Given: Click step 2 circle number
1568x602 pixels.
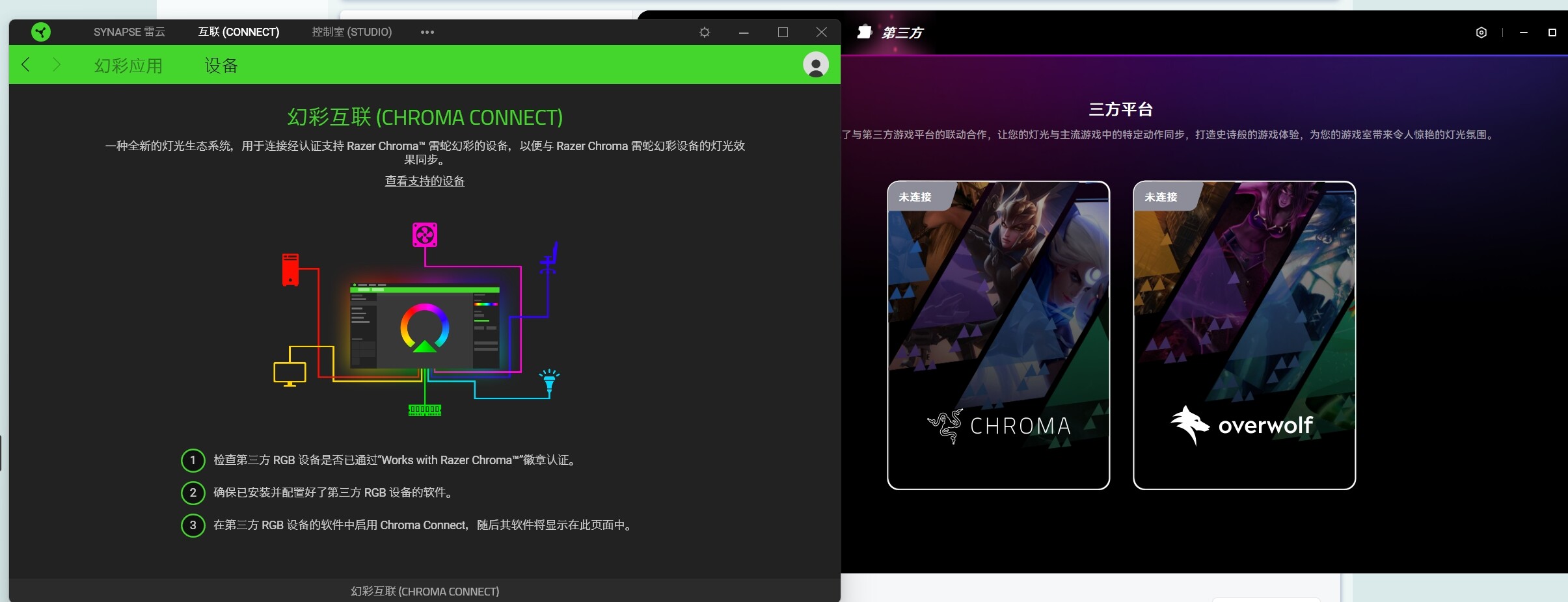Looking at the screenshot, I should (193, 493).
